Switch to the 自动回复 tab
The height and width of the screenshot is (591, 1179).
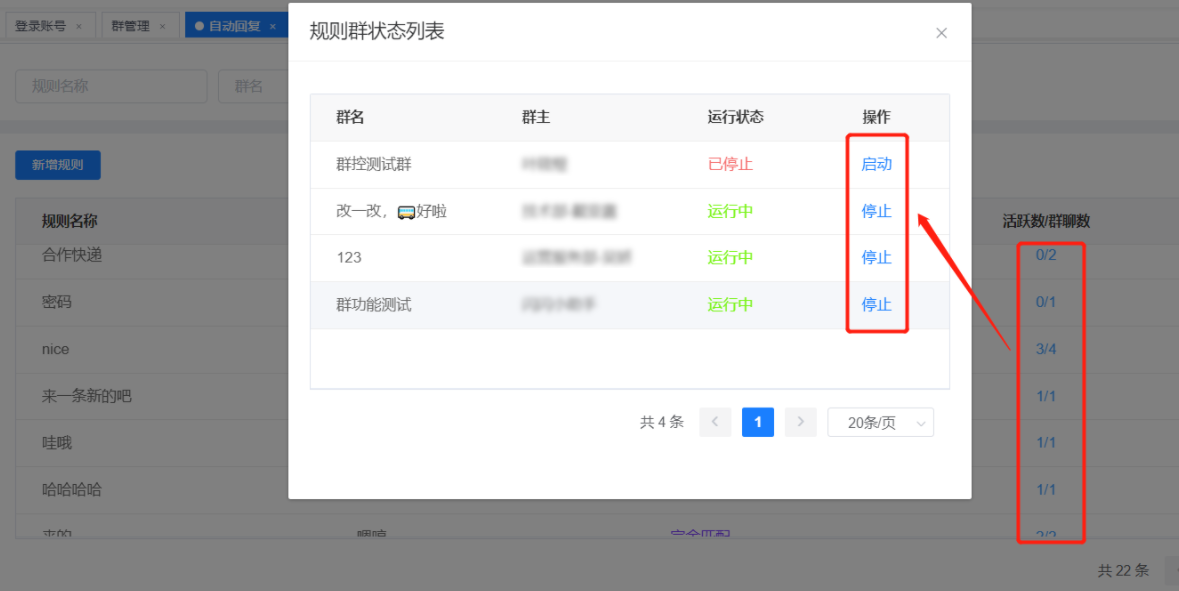coord(235,26)
